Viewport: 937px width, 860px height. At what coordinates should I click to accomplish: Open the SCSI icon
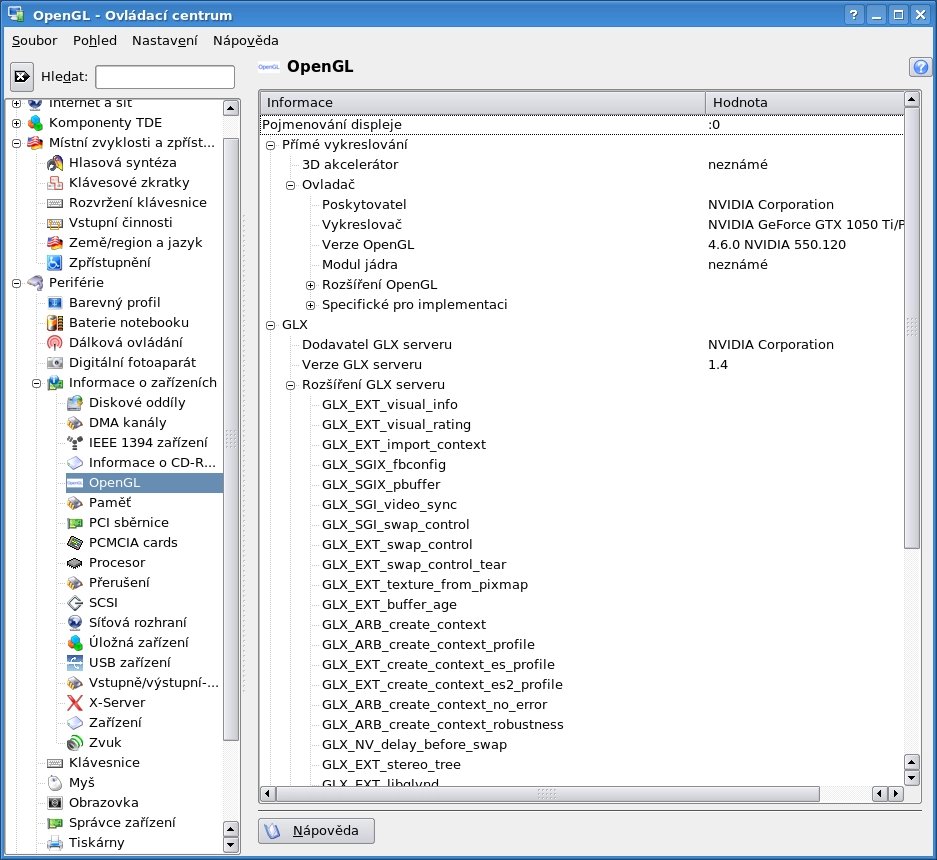pos(75,603)
